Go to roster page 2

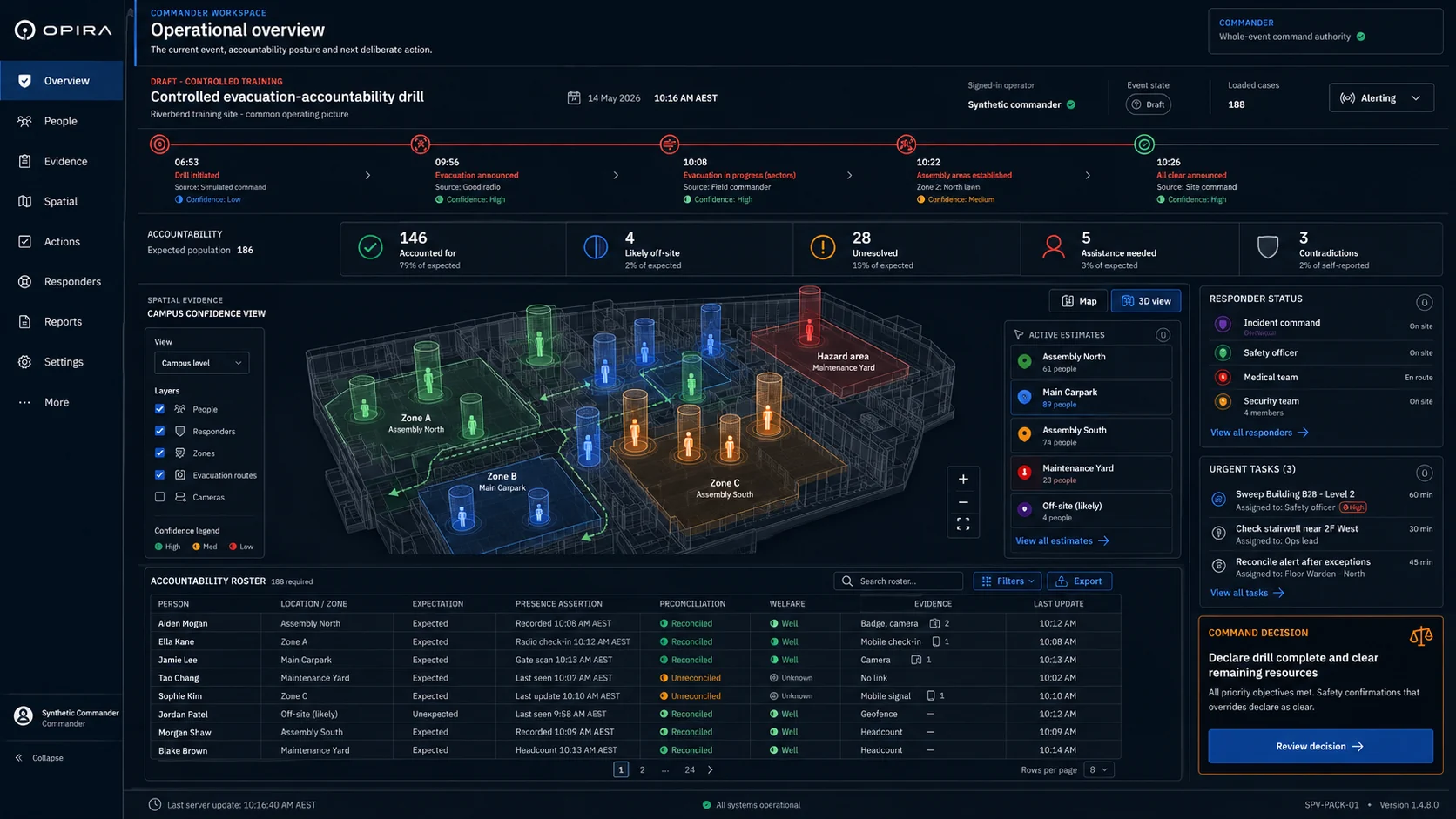643,769
